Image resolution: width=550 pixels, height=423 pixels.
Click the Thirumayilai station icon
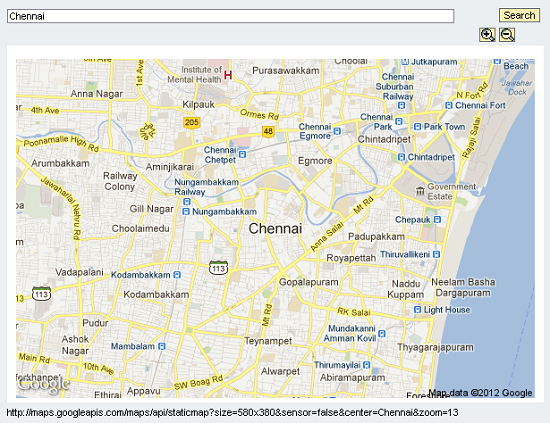point(367,365)
